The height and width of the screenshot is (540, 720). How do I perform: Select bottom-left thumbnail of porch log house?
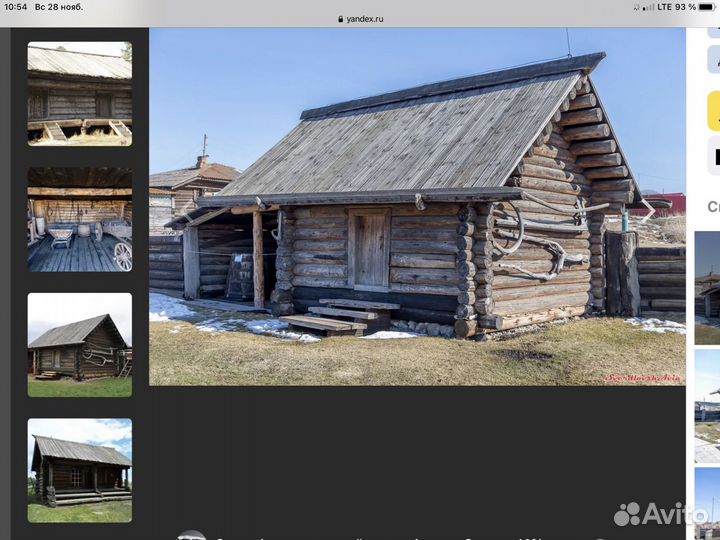tap(79, 470)
